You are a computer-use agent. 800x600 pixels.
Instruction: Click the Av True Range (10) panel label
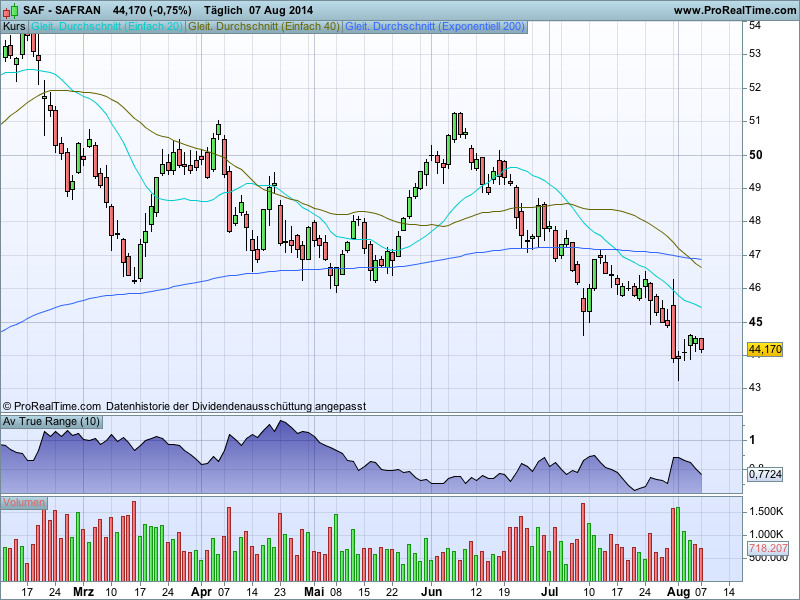[x=51, y=421]
